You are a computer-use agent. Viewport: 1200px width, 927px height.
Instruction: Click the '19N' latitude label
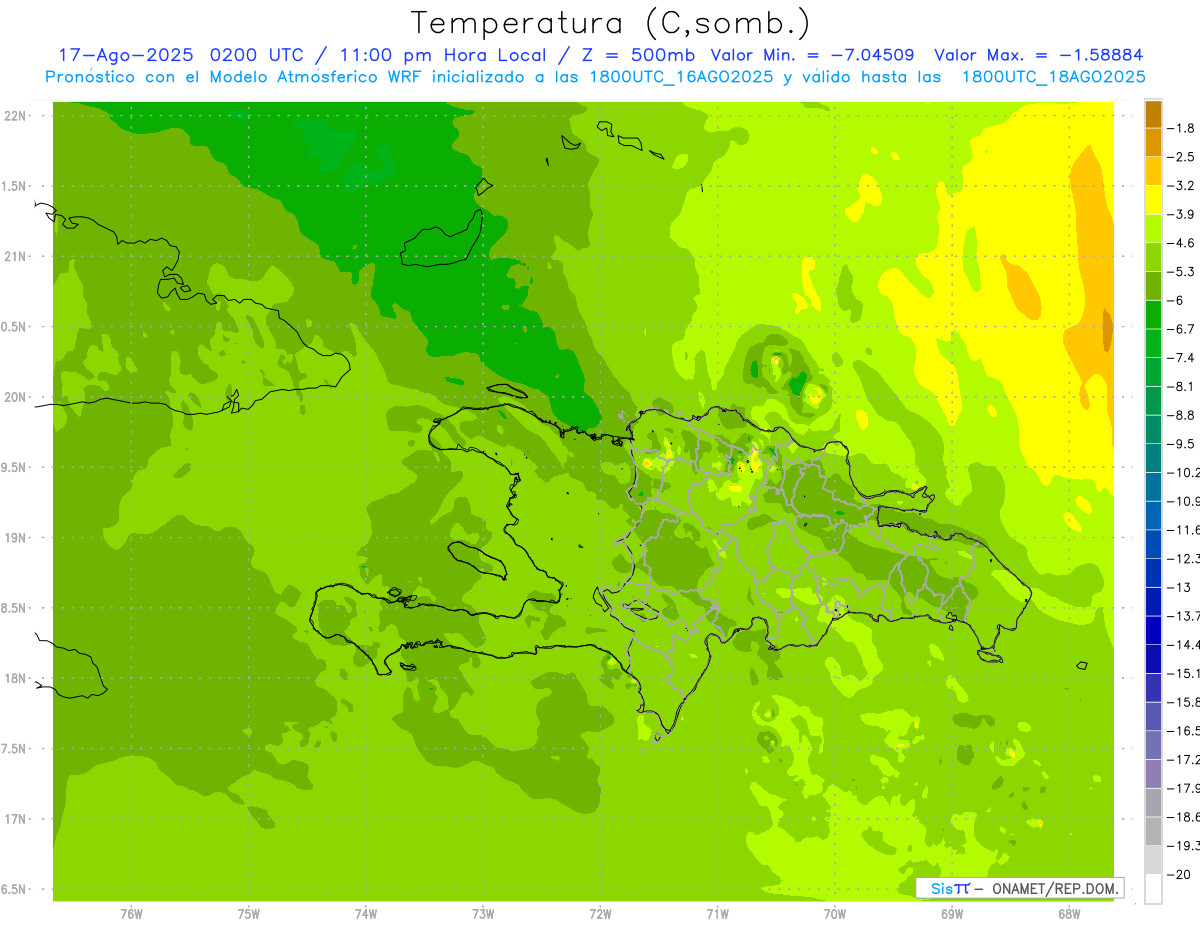click(16, 538)
